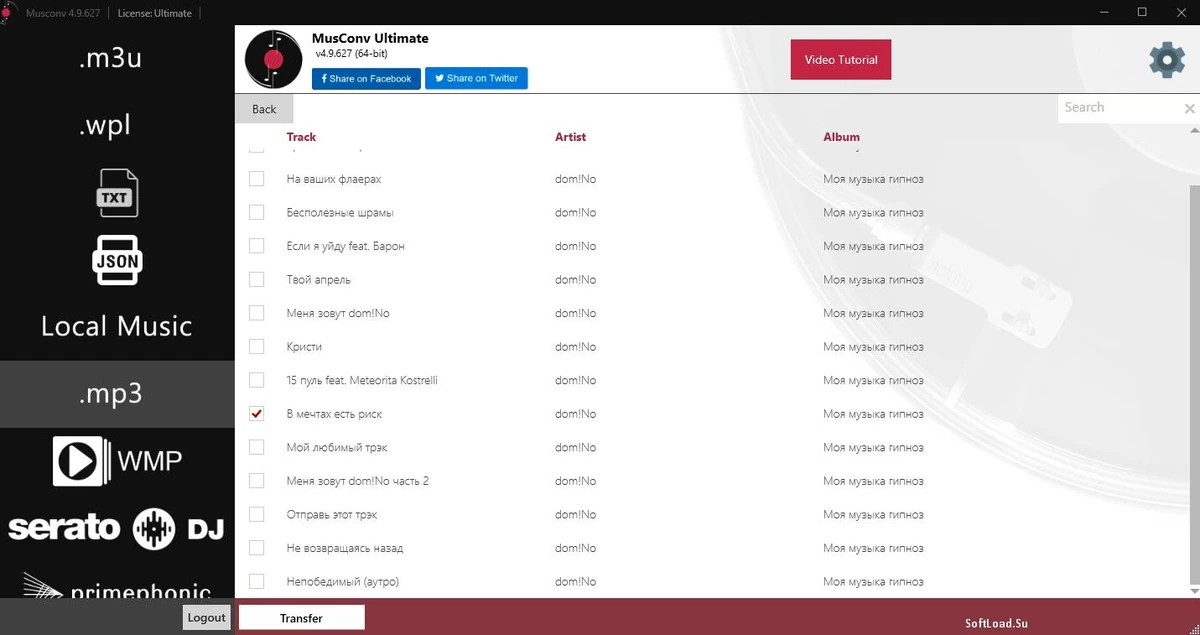Select .wpl in the sidebar
This screenshot has height=635, width=1200.
(x=105, y=125)
